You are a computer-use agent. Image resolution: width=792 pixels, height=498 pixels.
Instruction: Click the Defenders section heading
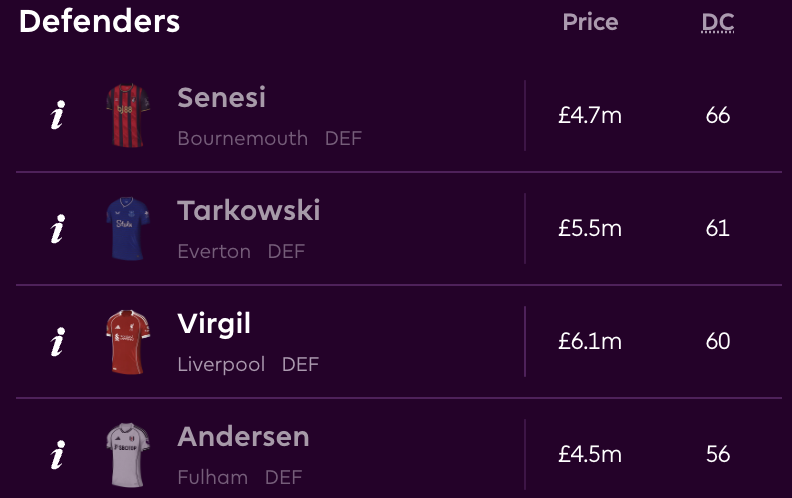point(100,21)
